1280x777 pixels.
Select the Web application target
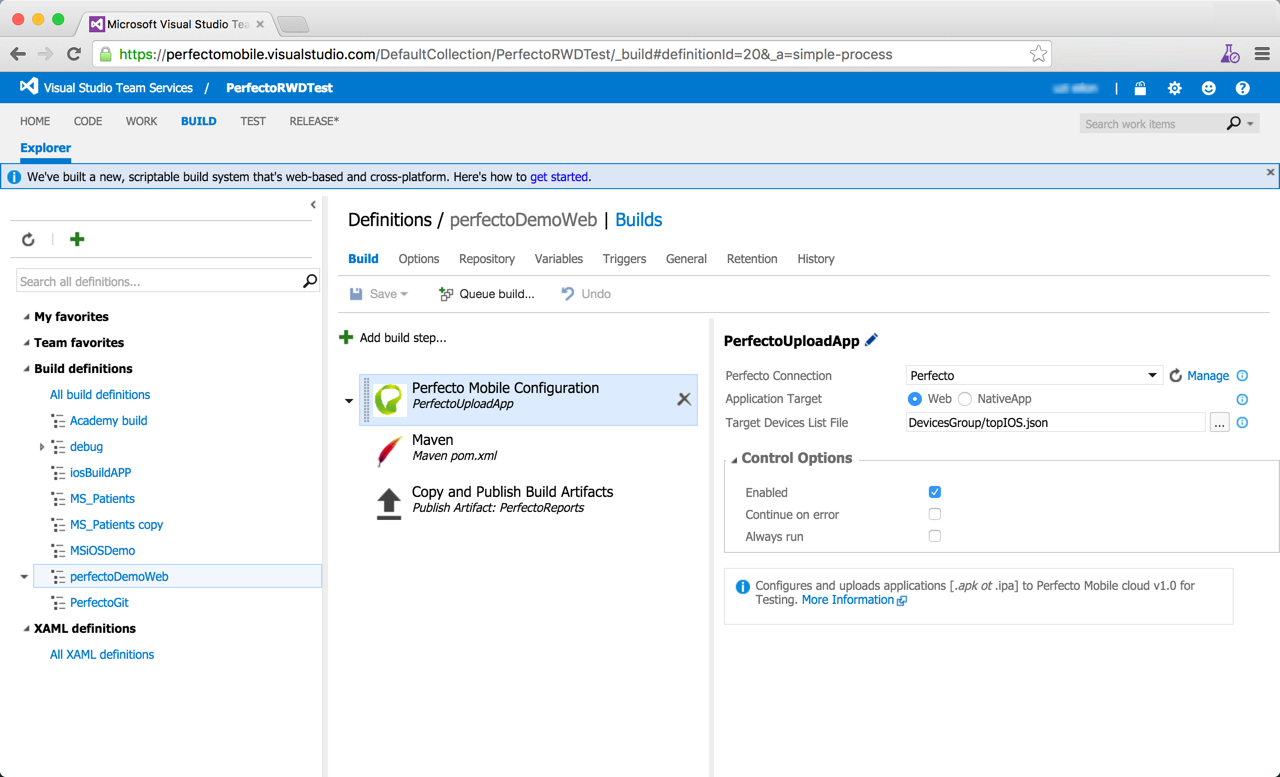(914, 399)
